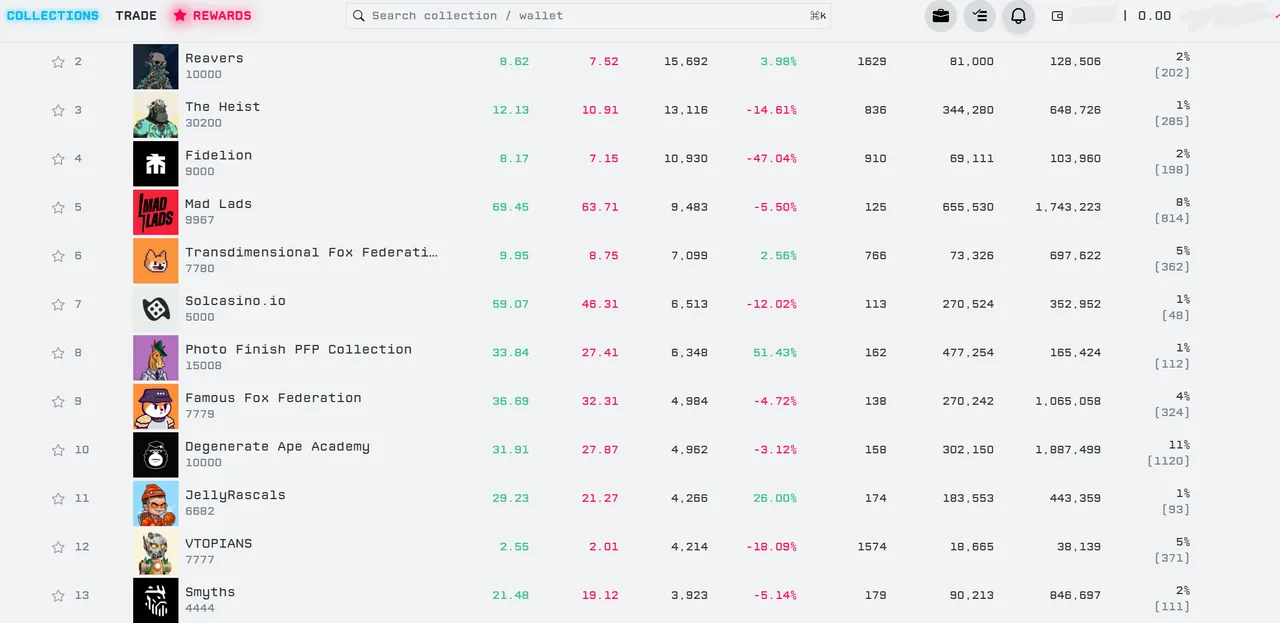Screen dimensions: 1280x623
Task: Star the JellyRascals row
Action: [58, 498]
